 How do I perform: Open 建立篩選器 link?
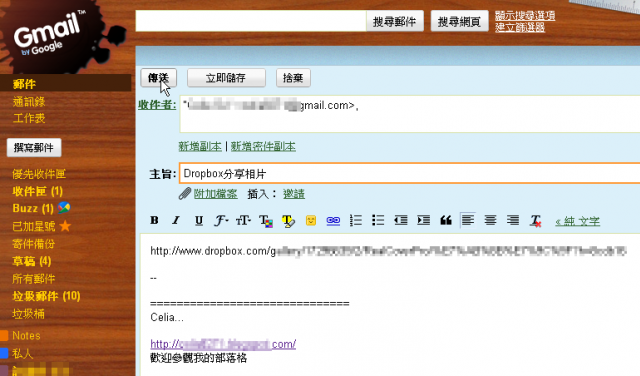point(520,27)
